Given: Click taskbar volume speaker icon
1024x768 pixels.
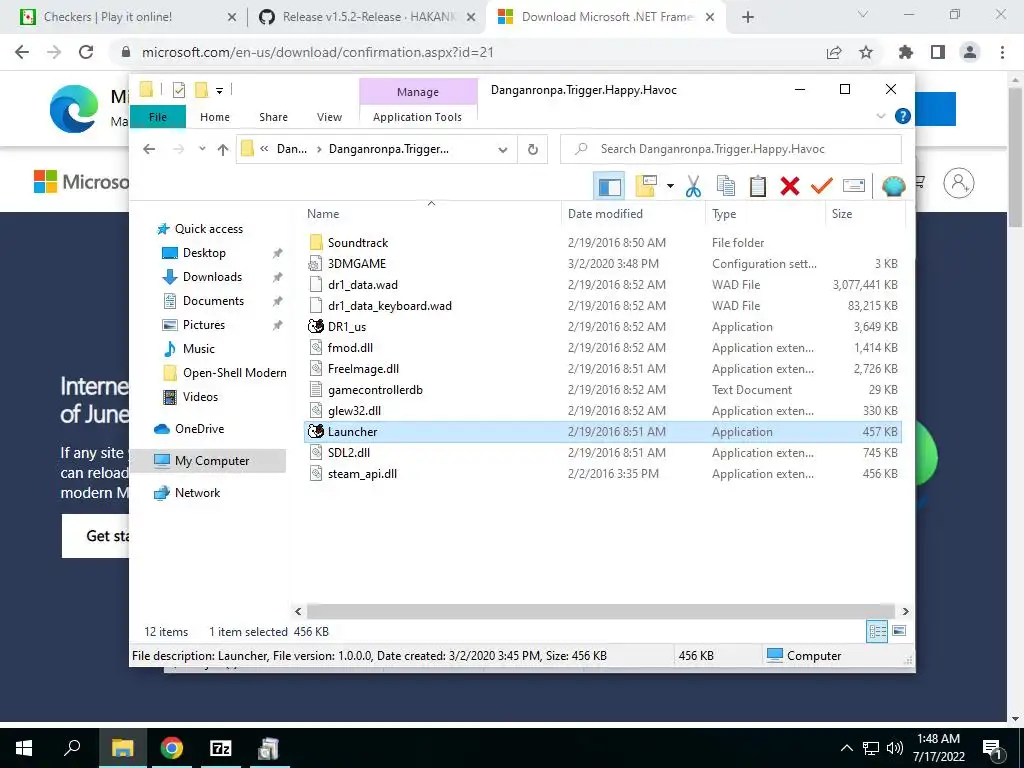Looking at the screenshot, I should [x=895, y=748].
